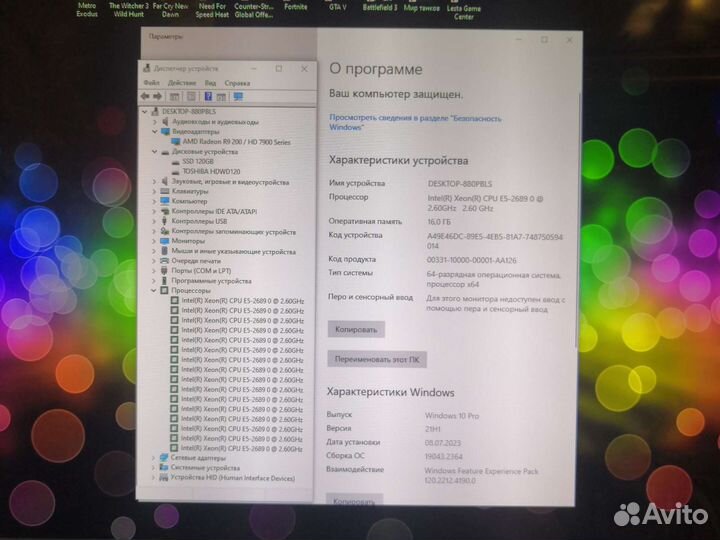Click the port icon beside Порты (COM и LPT)
The image size is (720, 540).
(164, 271)
